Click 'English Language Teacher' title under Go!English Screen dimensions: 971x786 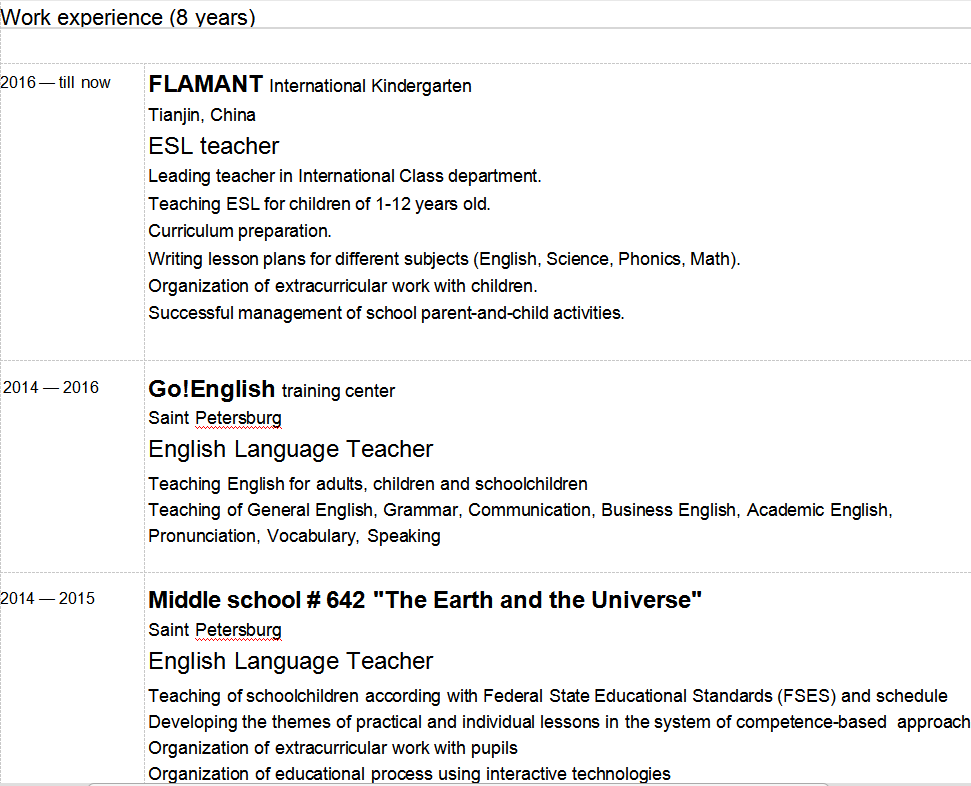tap(290, 449)
